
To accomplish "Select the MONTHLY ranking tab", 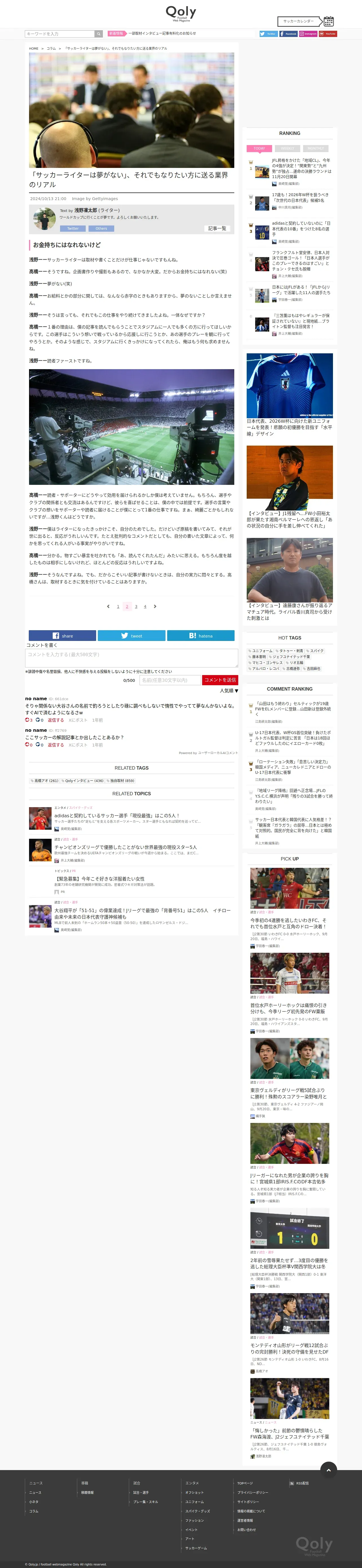I will click(x=316, y=148).
